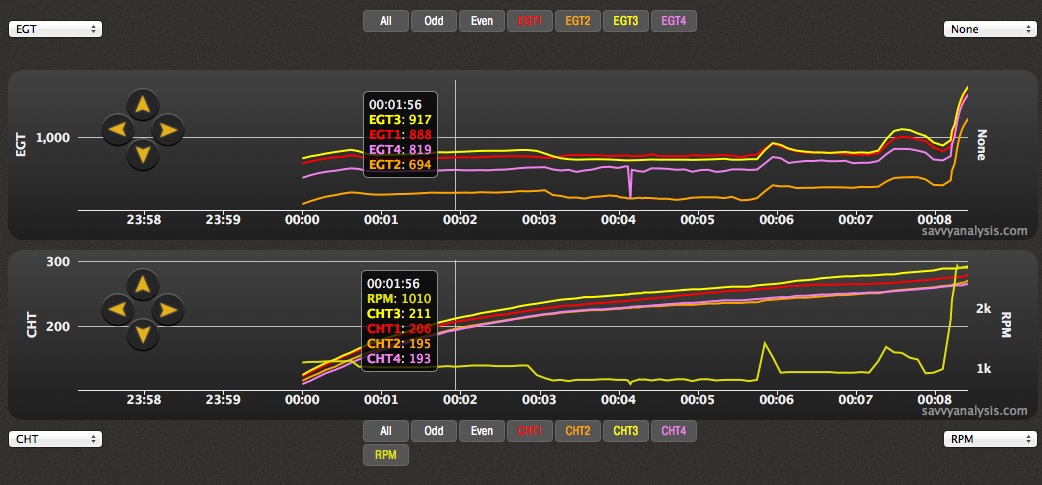Open the RPM dropdown at bottom right
The width and height of the screenshot is (1042, 485).
pyautogui.click(x=989, y=438)
